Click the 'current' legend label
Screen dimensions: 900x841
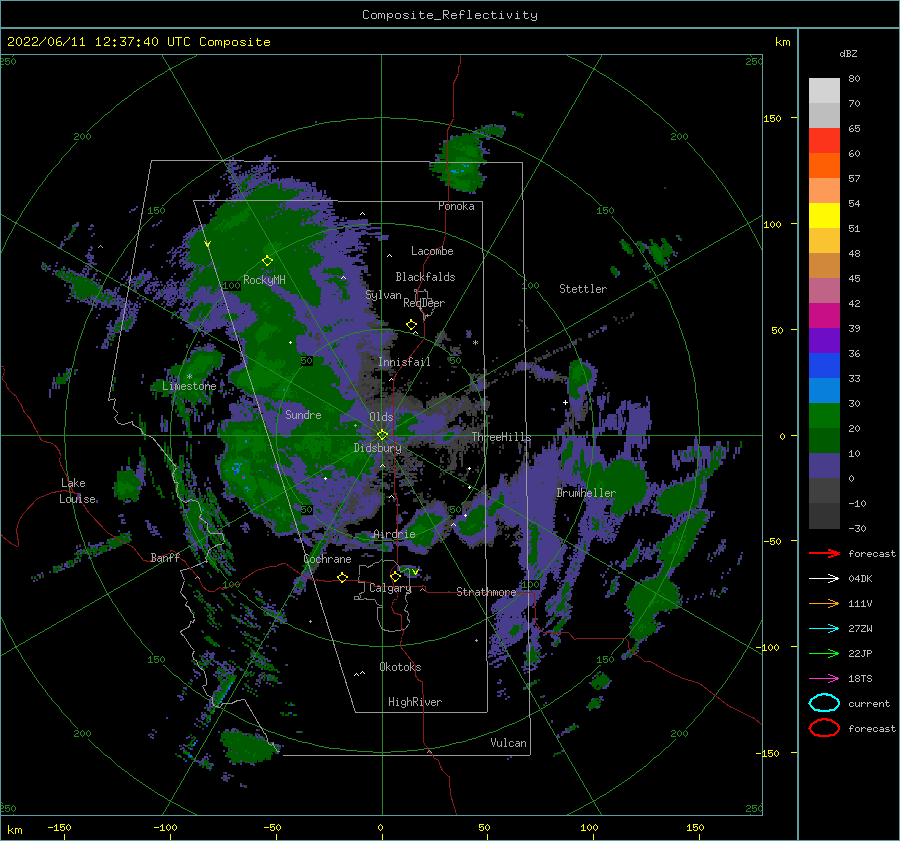point(869,704)
